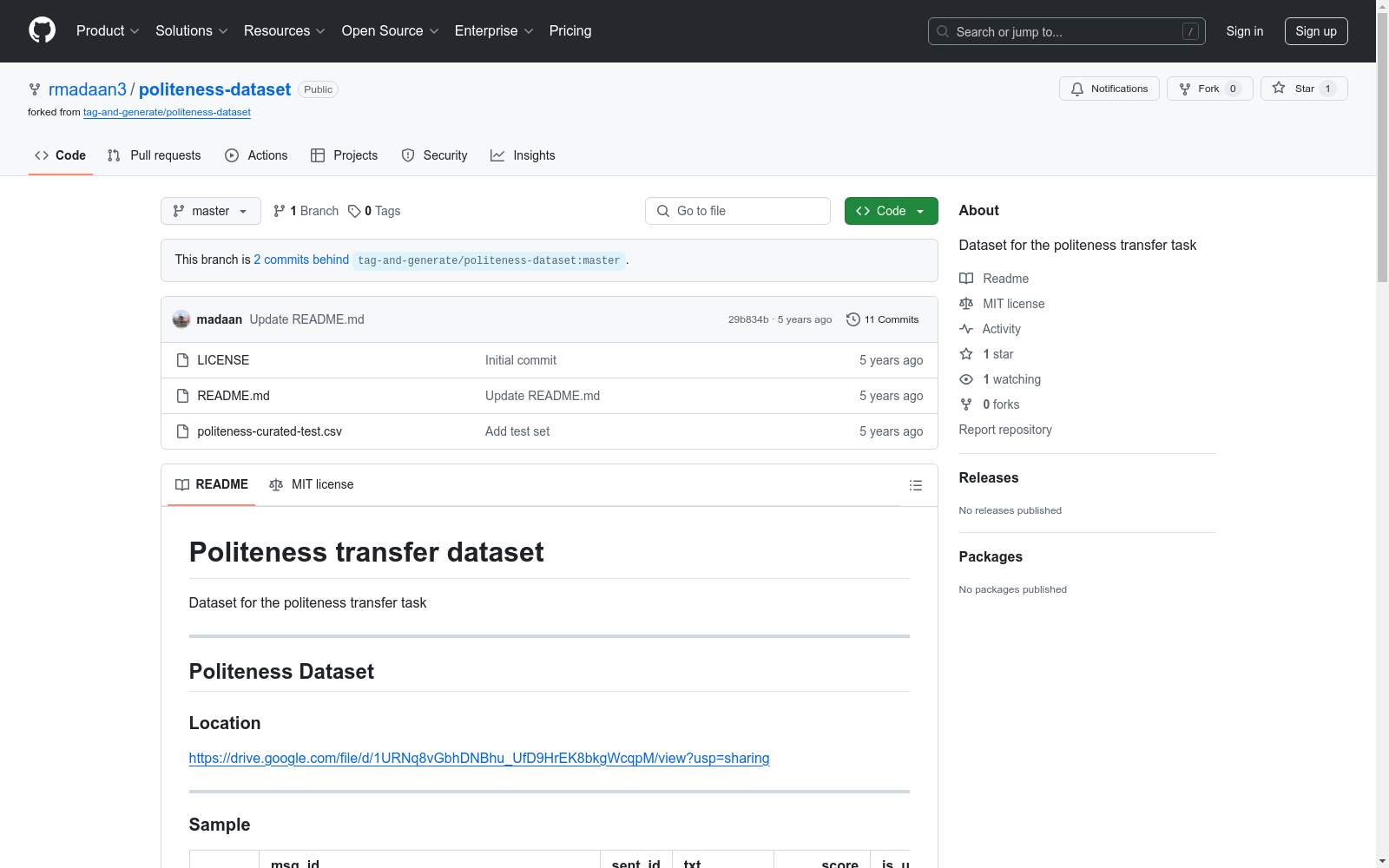The image size is (1389, 868).
Task: Click the watching eye icon
Action: pos(966,379)
